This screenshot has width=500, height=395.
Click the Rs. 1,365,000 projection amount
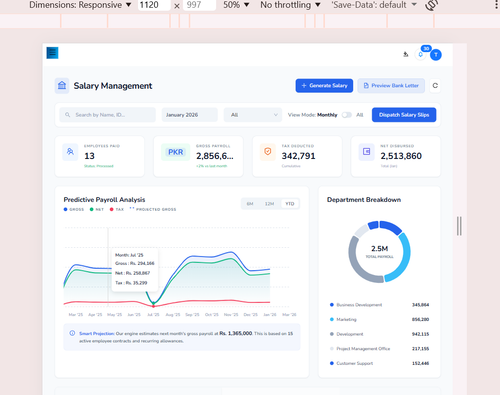click(236, 333)
